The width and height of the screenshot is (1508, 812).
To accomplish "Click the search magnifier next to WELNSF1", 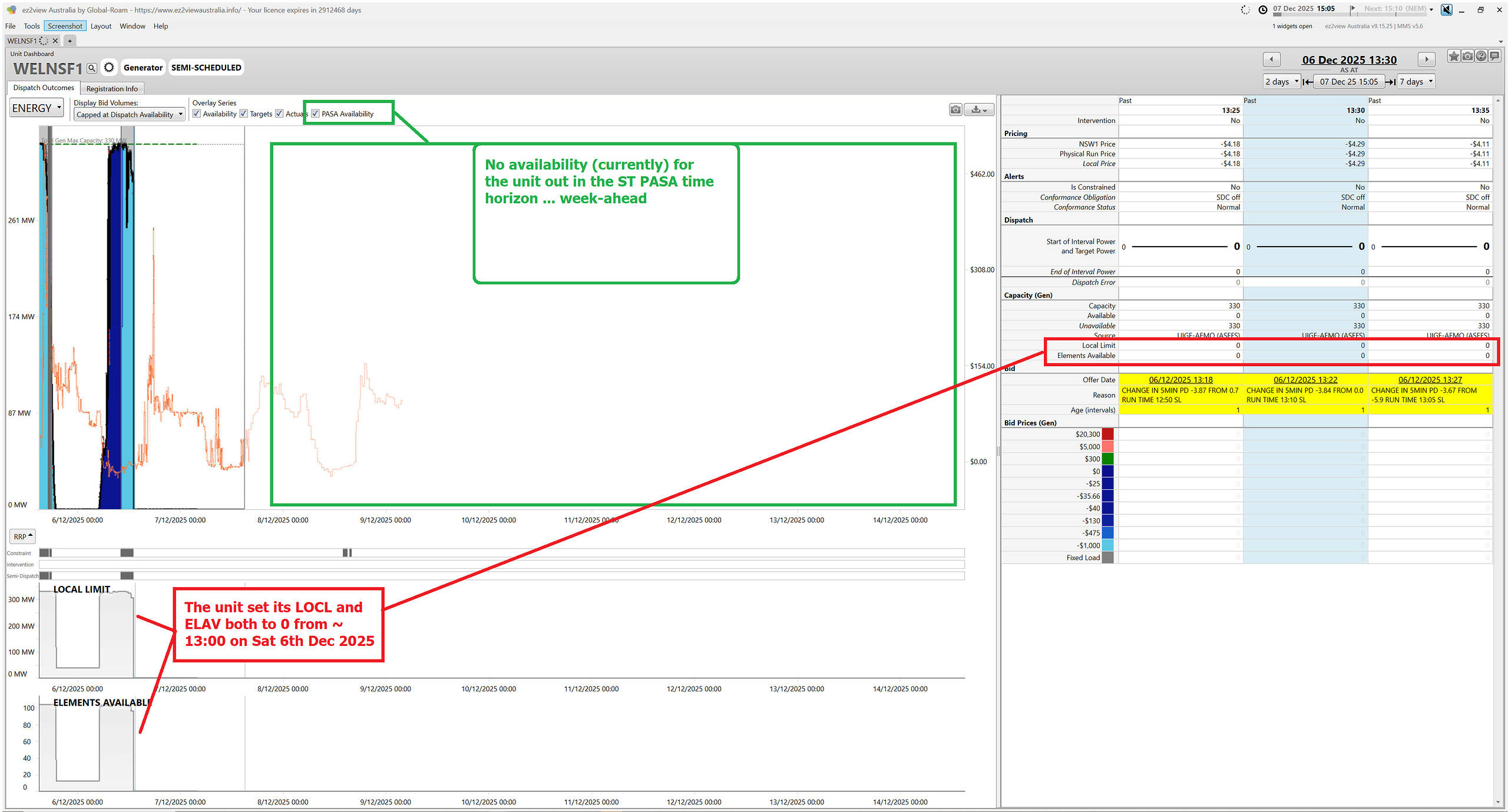I will [92, 68].
